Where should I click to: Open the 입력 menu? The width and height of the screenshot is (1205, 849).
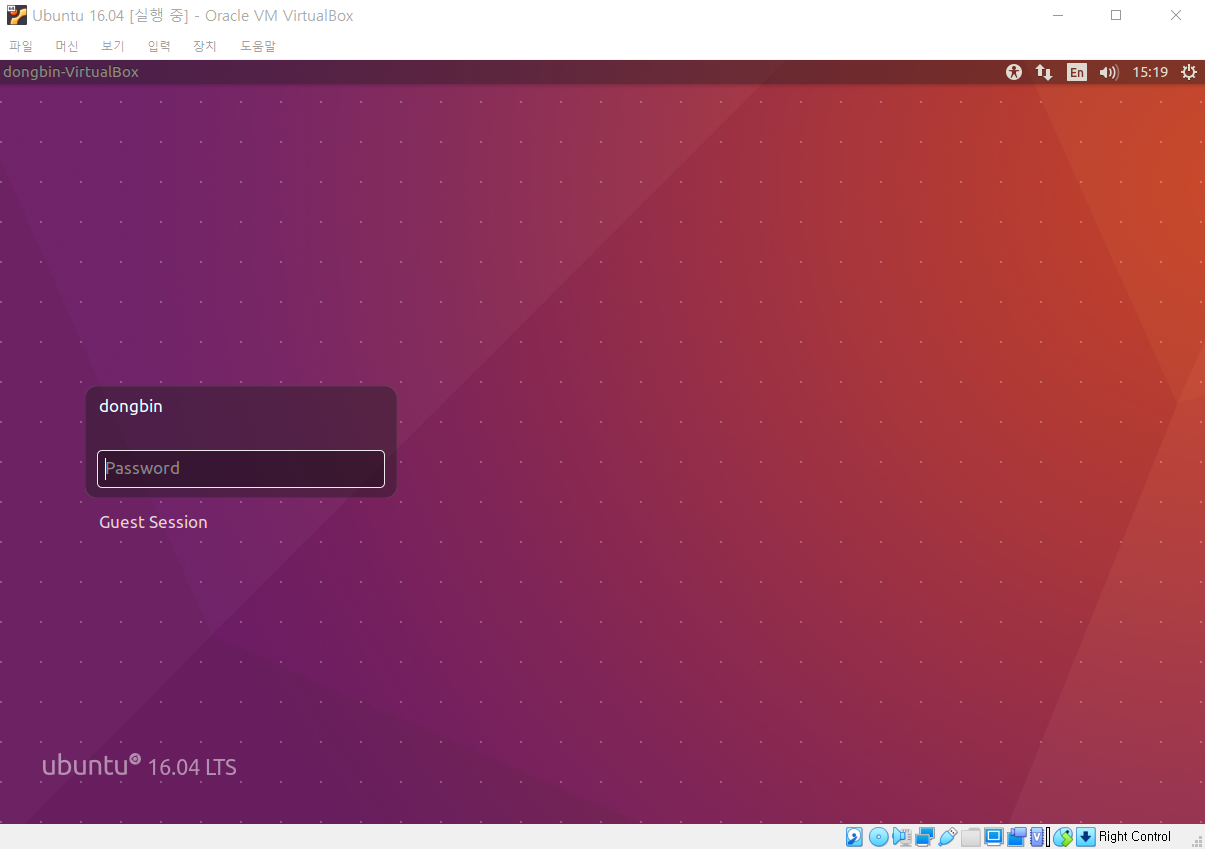tap(159, 46)
